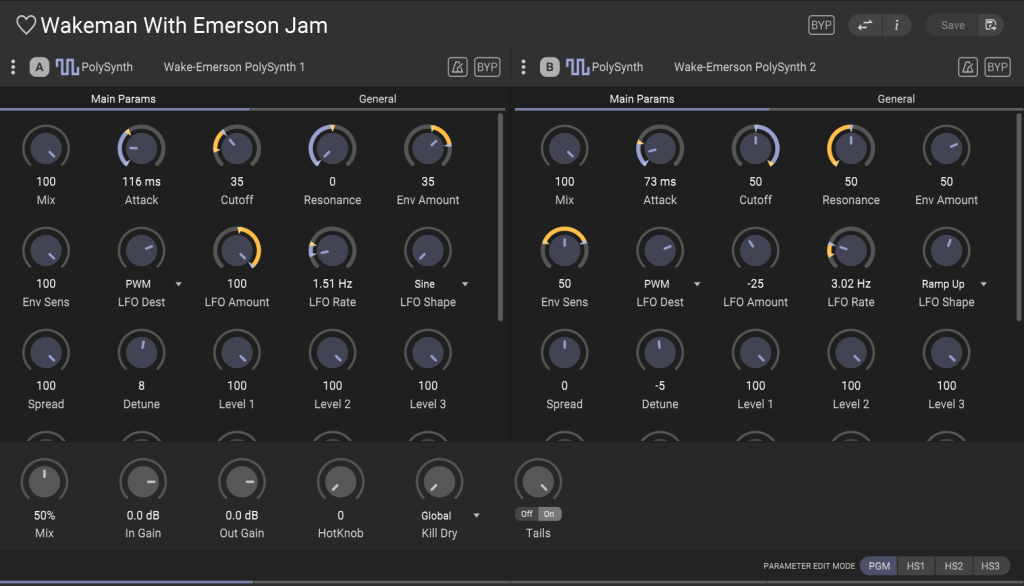The image size is (1024, 586).
Task: Set Tails to Off
Action: 526,514
